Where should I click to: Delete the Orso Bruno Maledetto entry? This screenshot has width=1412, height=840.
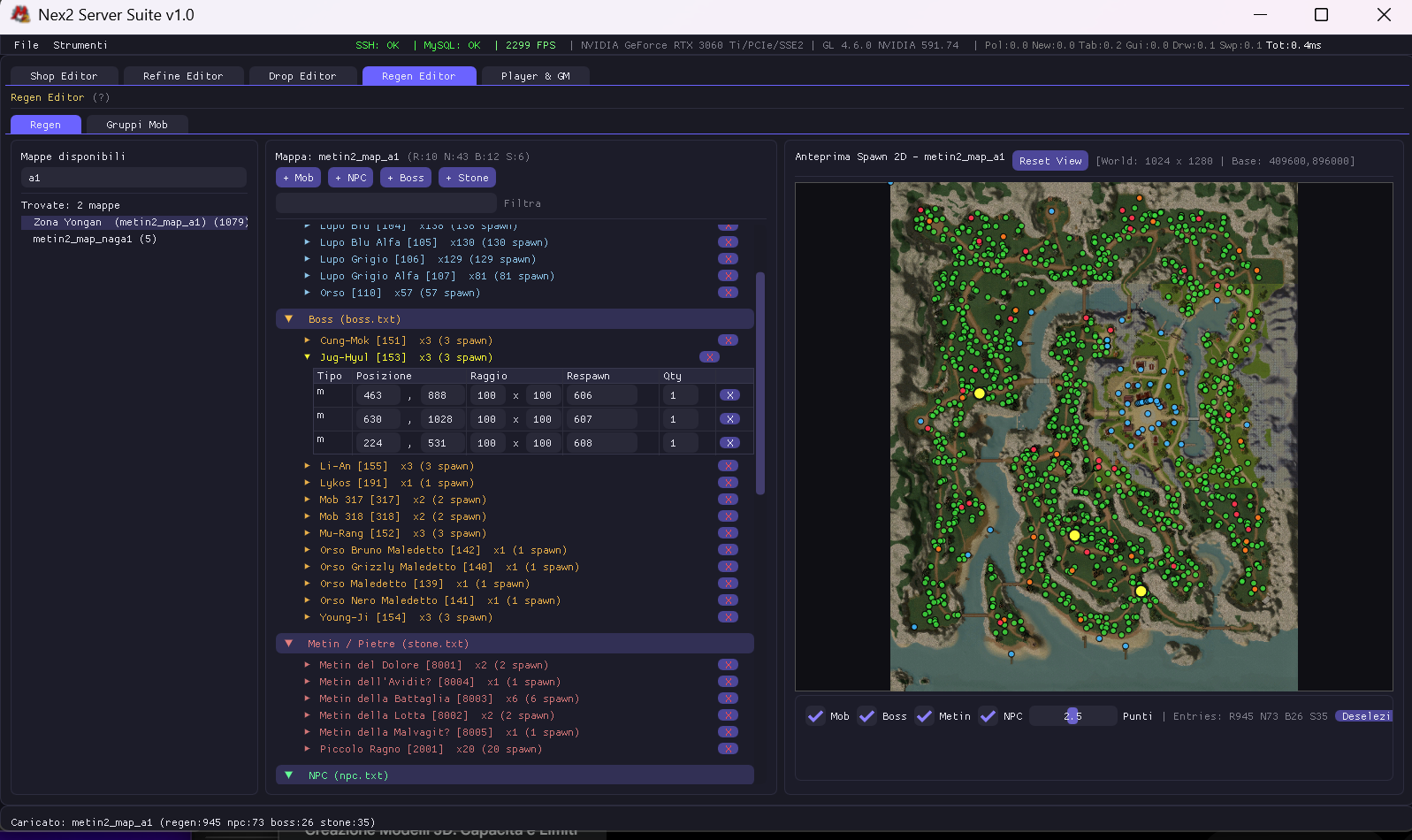coord(728,550)
